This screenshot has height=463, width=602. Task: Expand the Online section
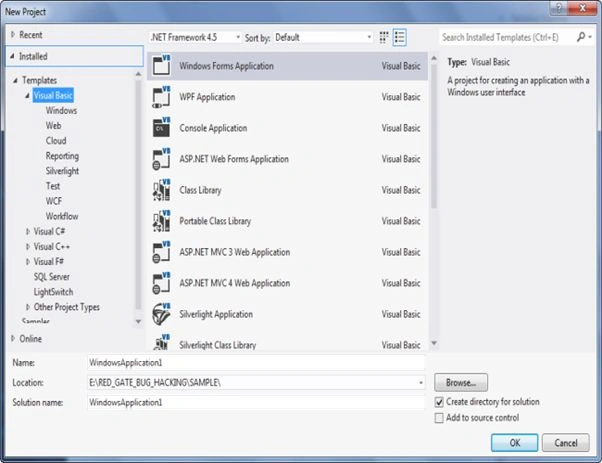[13, 338]
